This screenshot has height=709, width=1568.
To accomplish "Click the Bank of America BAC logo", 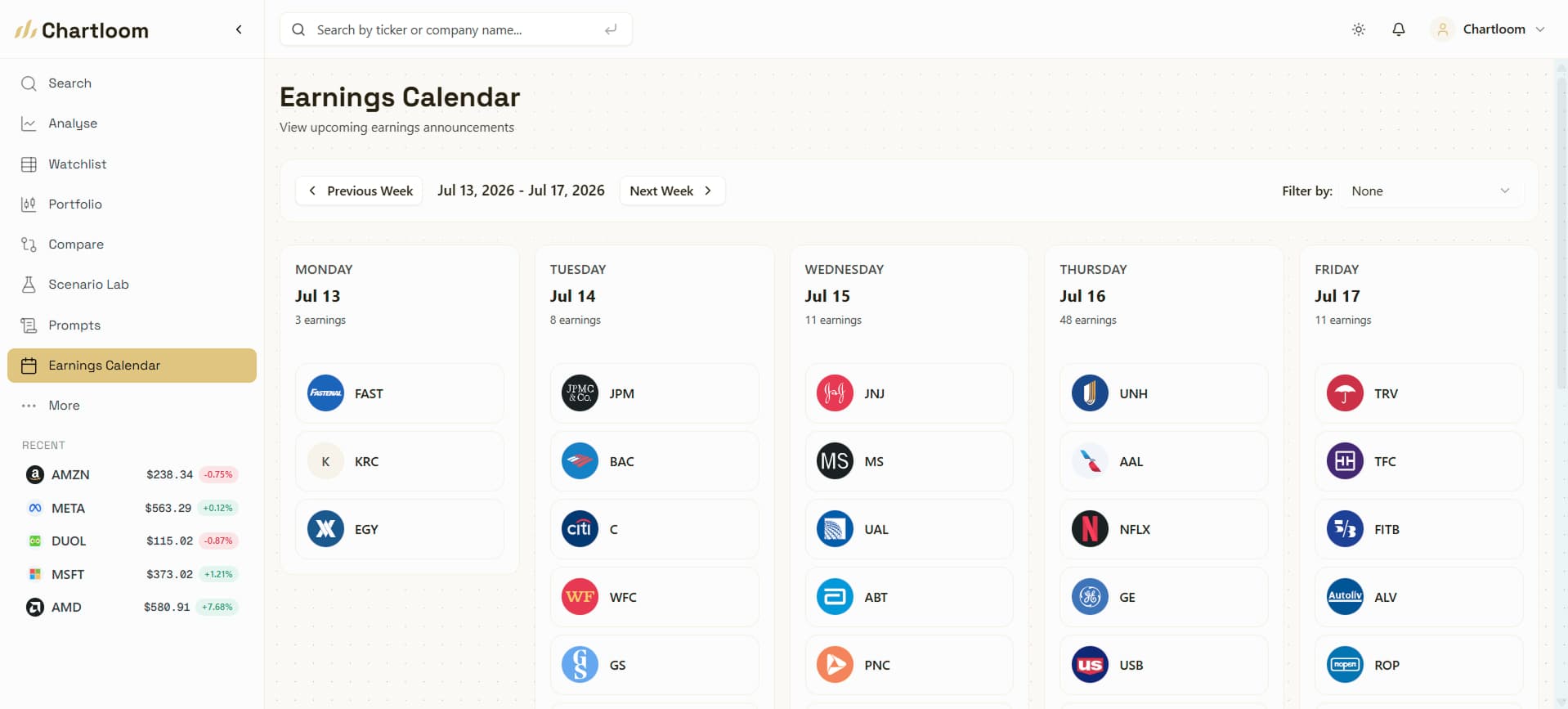I will click(580, 461).
